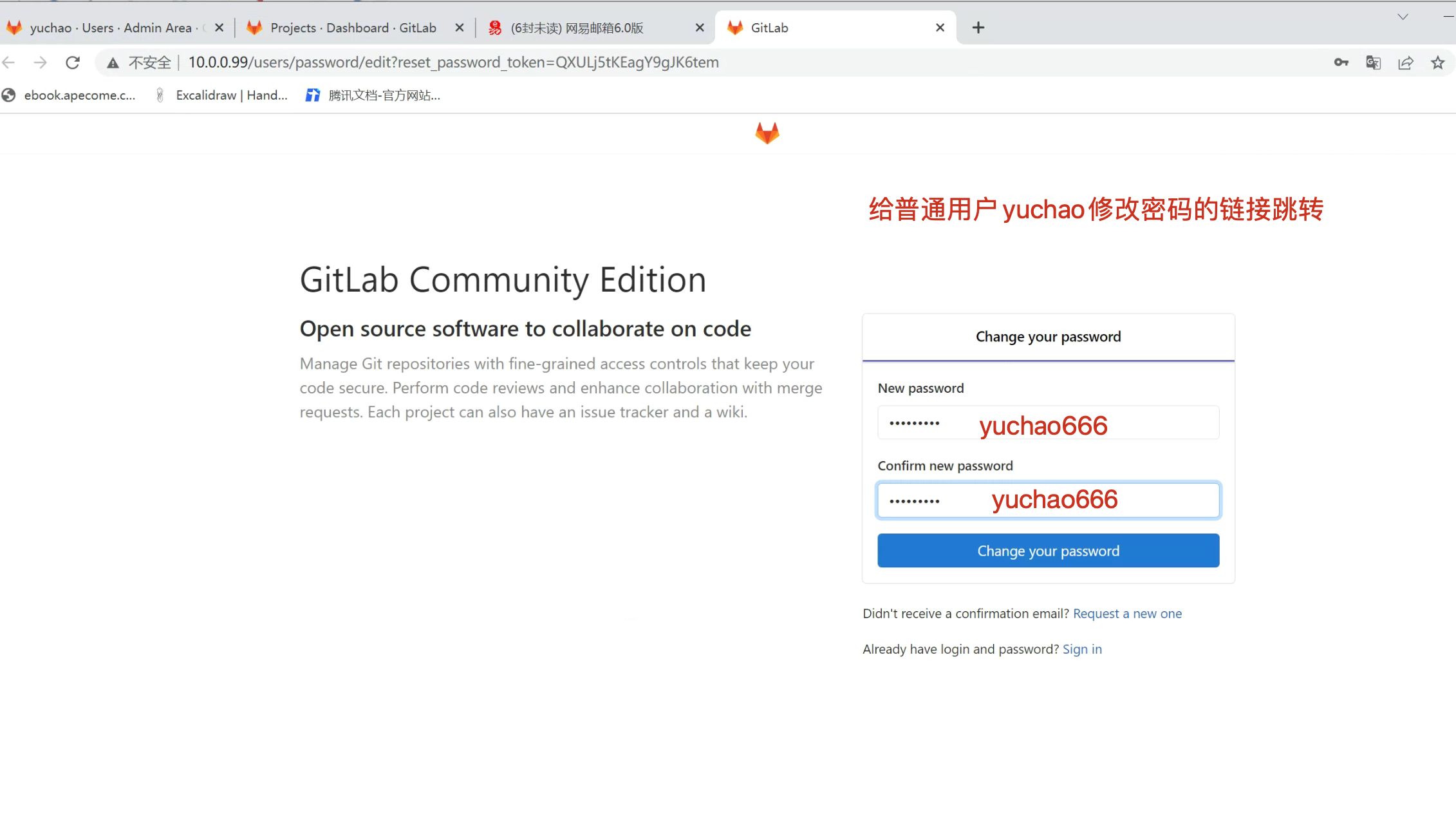Screen dimensions: 1456x814
Task: Click the GitLab fox logo in header
Action: coord(767,133)
